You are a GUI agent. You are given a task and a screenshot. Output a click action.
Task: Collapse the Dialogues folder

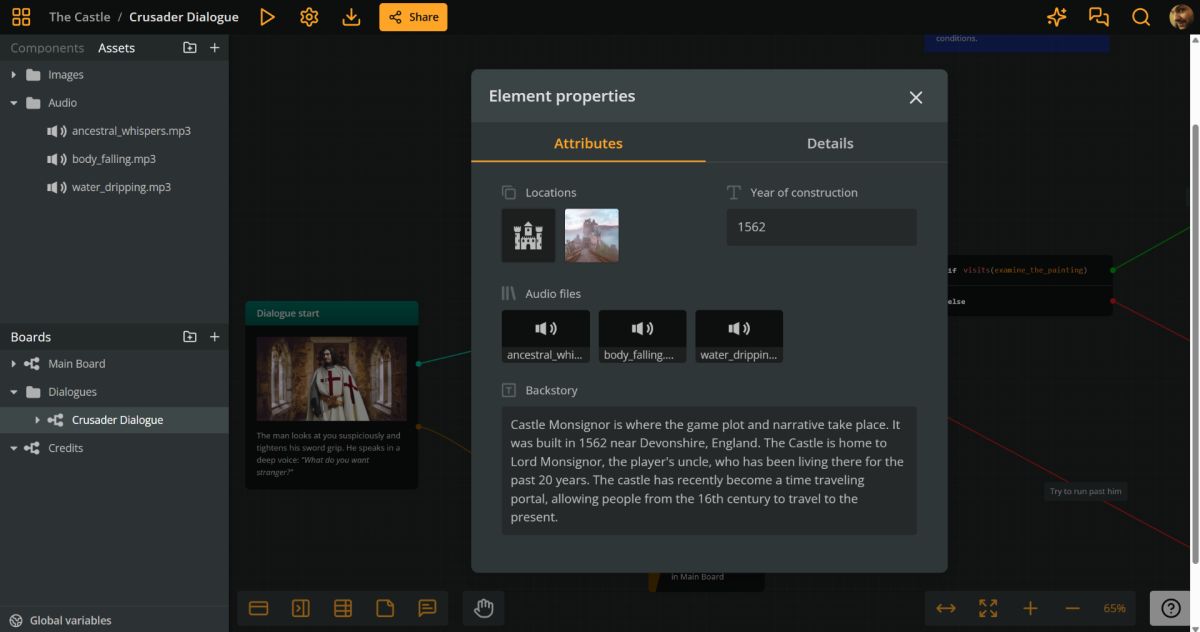[x=13, y=392]
